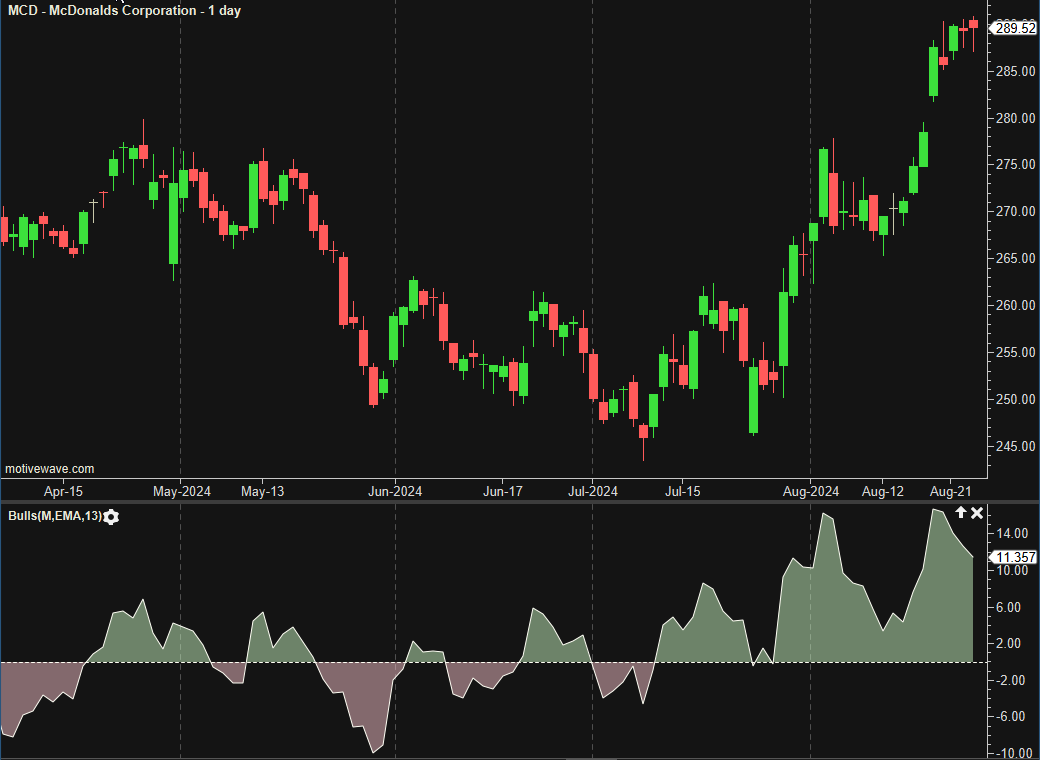Click the Jun-2024 date axis label
The height and width of the screenshot is (760, 1040).
pos(395,491)
